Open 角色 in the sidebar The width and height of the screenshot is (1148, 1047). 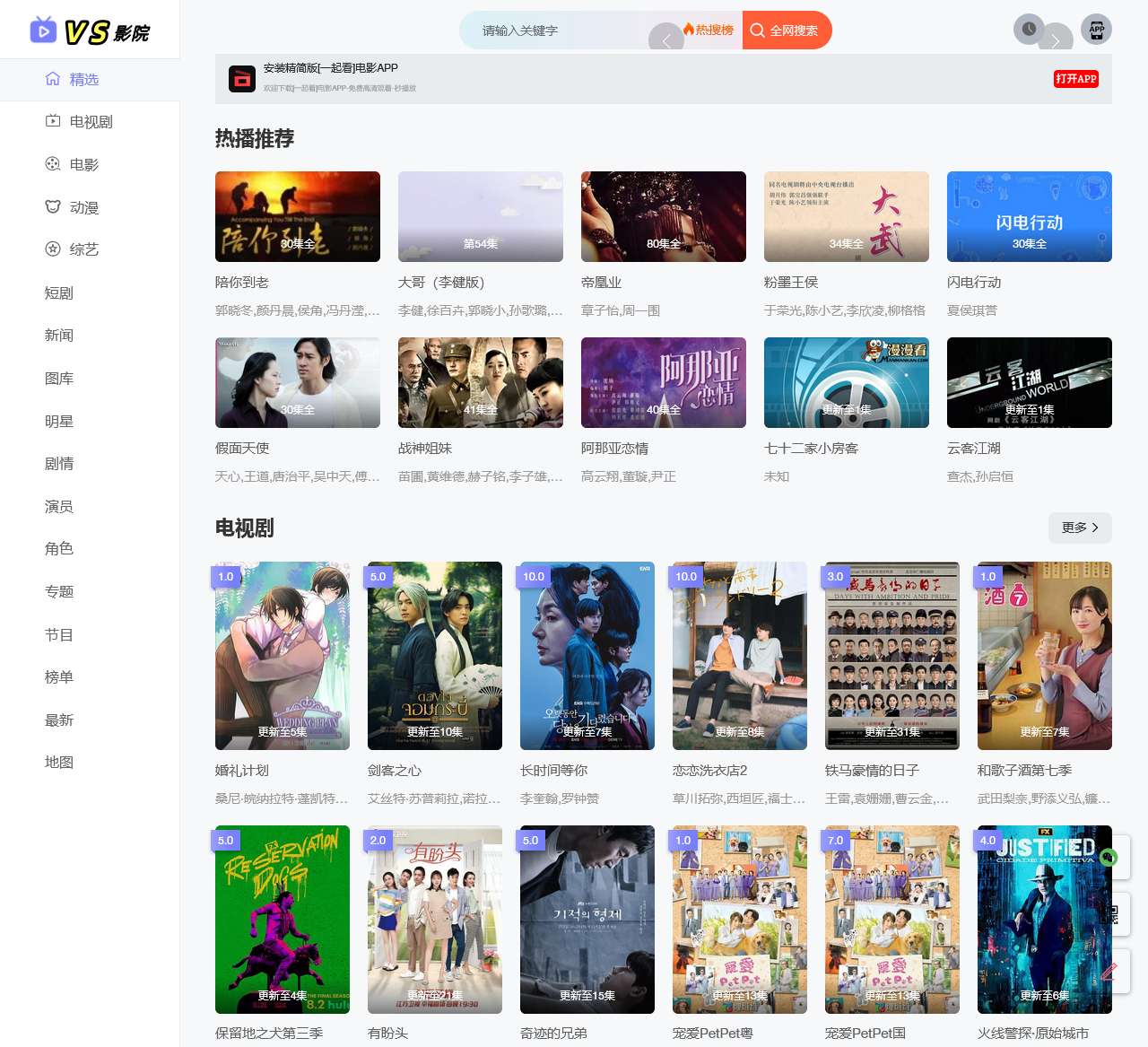pyautogui.click(x=59, y=548)
